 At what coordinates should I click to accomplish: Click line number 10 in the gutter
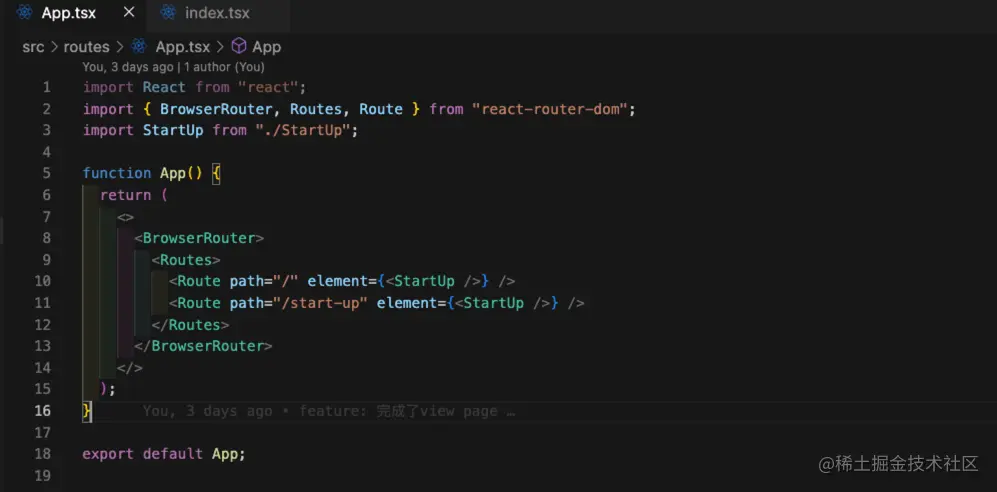click(43, 281)
